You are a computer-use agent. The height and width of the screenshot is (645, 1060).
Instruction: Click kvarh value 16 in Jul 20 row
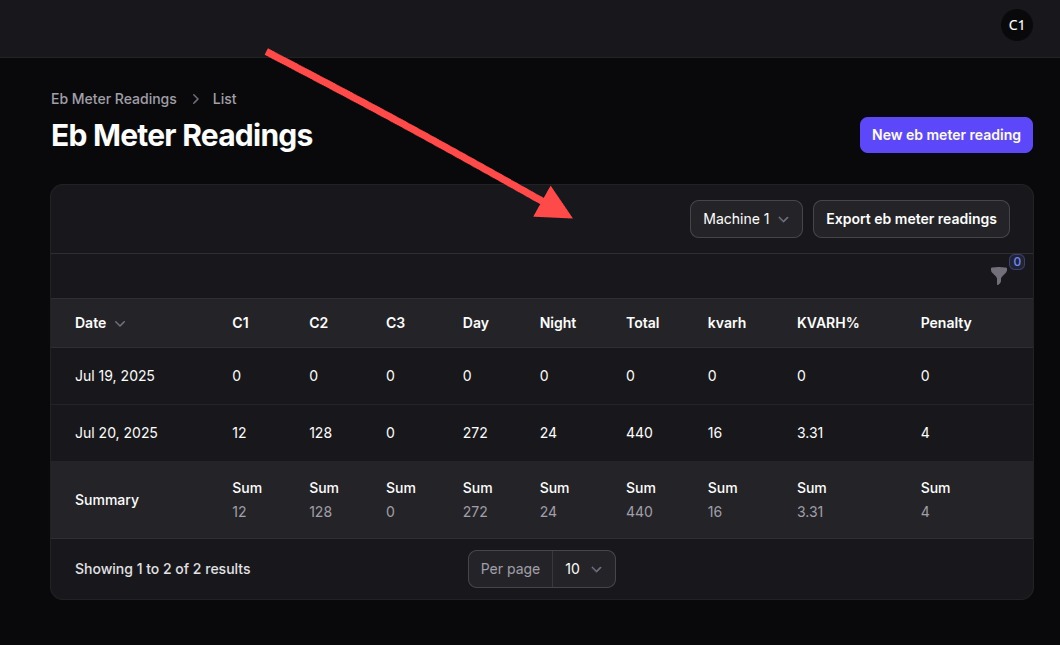click(715, 433)
